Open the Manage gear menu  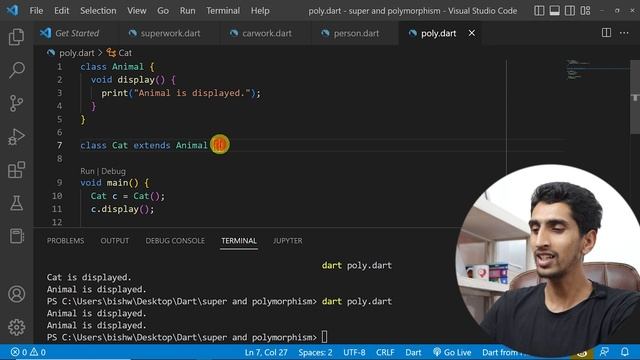tap(16, 327)
